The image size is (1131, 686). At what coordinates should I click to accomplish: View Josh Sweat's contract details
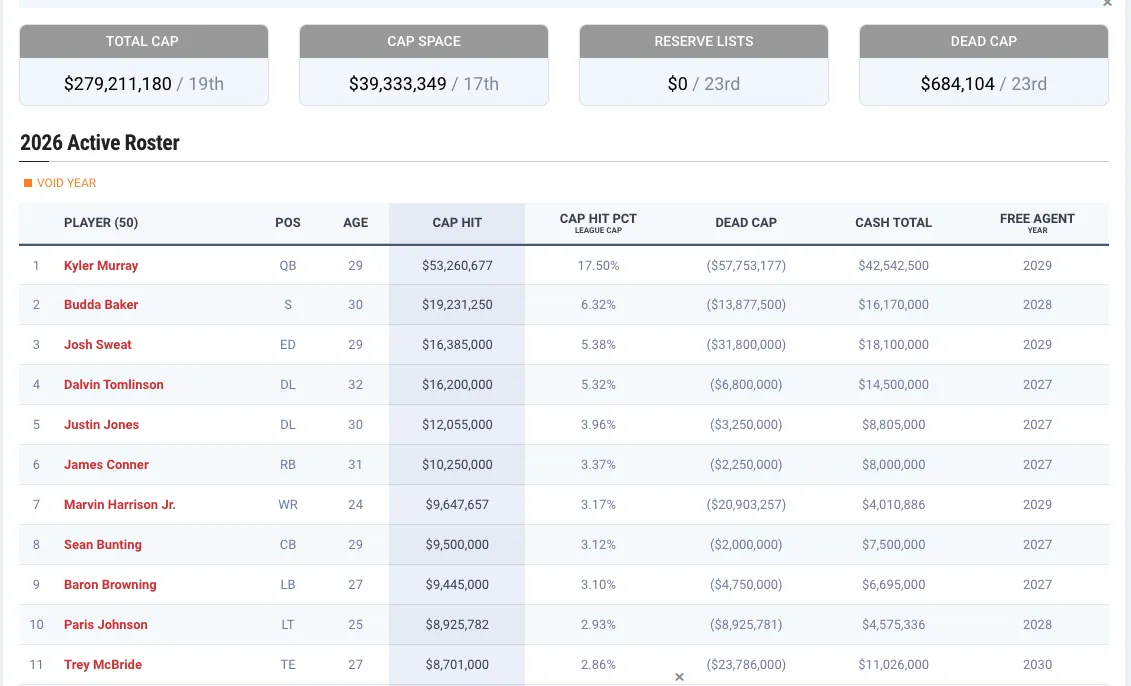(x=98, y=345)
